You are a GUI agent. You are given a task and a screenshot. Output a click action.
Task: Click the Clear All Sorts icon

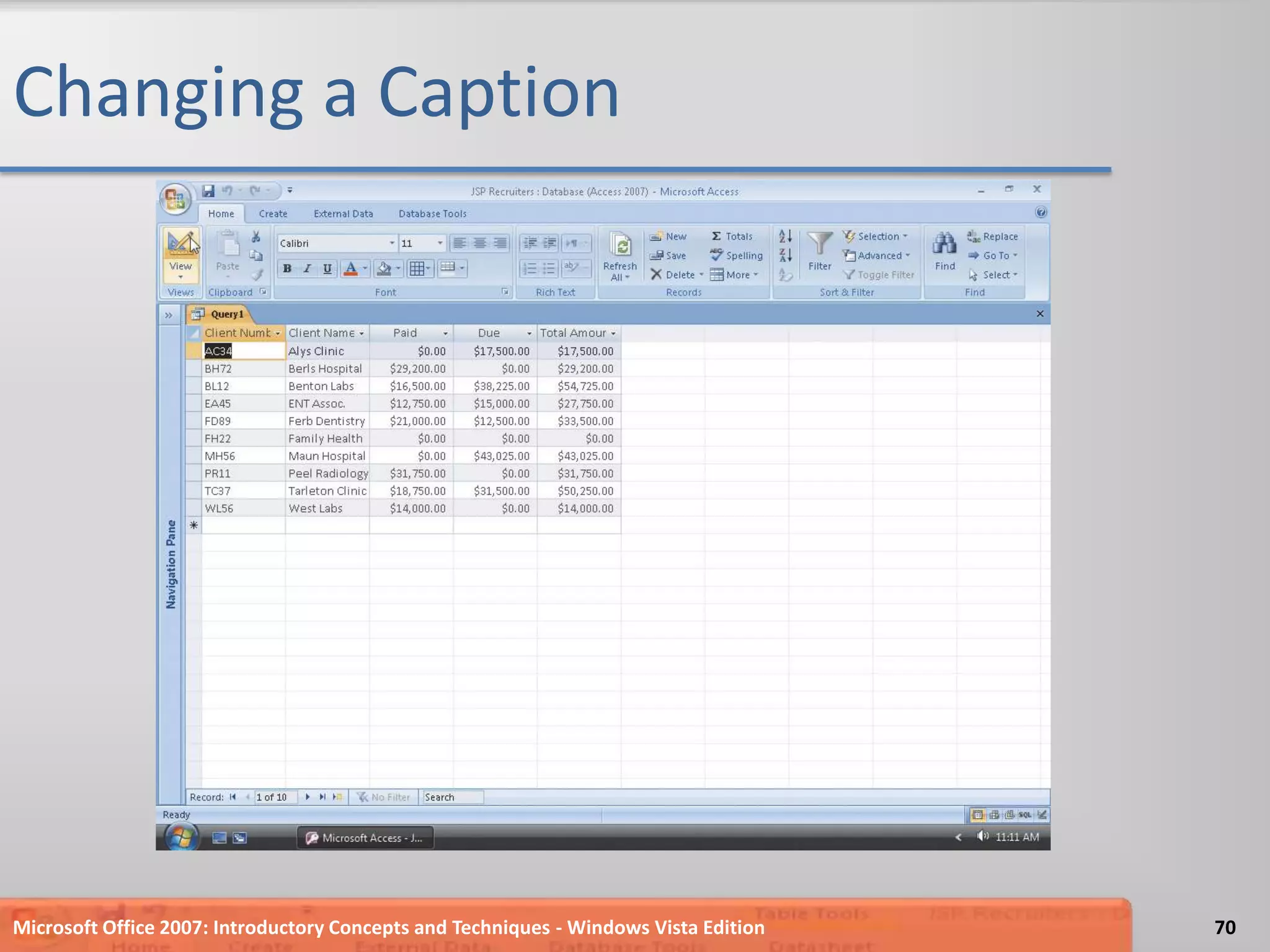785,275
